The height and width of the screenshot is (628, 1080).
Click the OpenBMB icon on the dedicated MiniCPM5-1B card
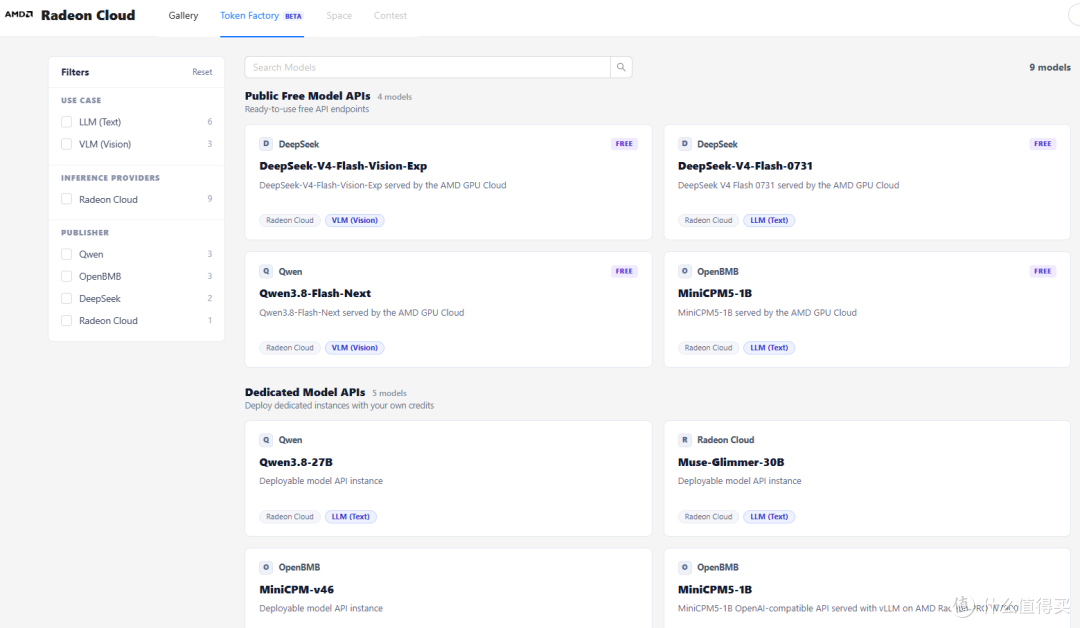pyautogui.click(x=684, y=567)
